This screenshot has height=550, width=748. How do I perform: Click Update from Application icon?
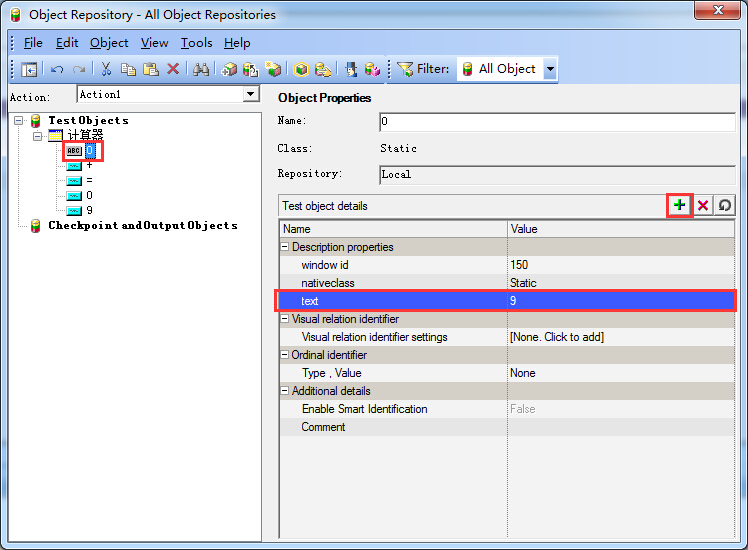(x=250, y=70)
